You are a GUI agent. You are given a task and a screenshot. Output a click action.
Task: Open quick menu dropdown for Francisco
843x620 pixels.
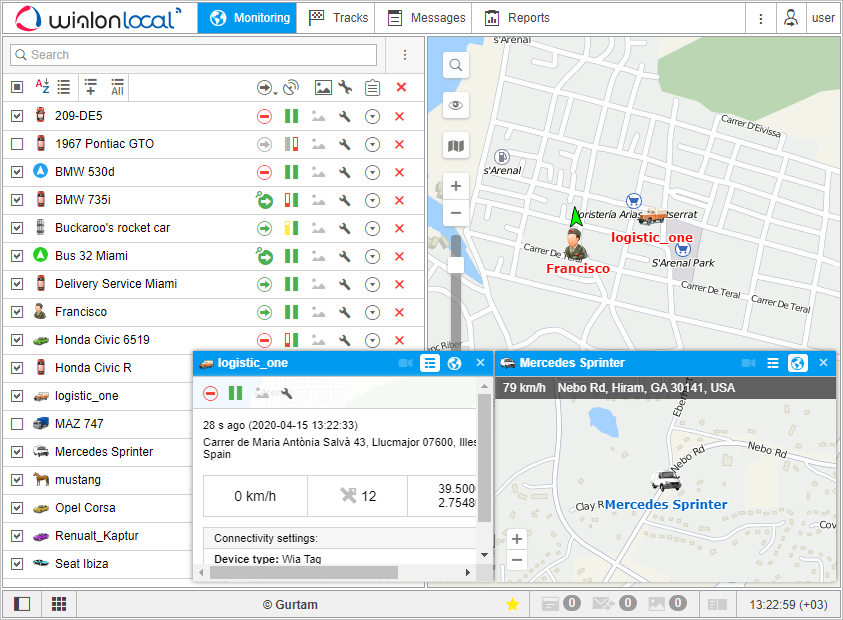[372, 312]
